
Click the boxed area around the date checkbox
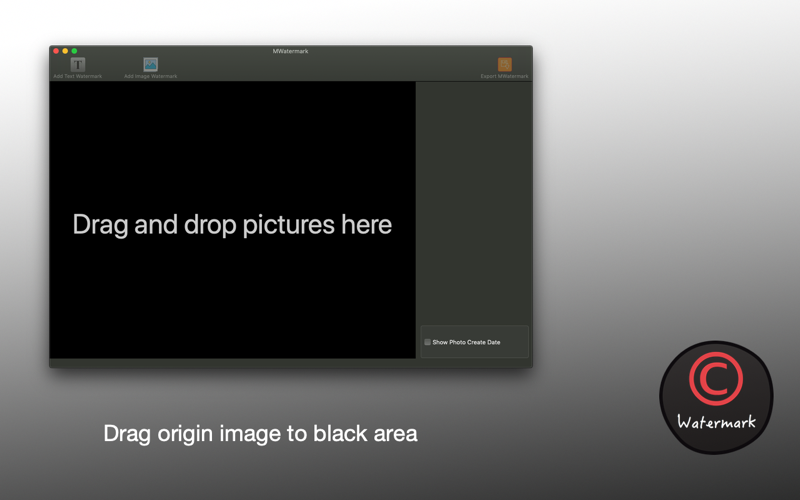pyautogui.click(x=474, y=341)
